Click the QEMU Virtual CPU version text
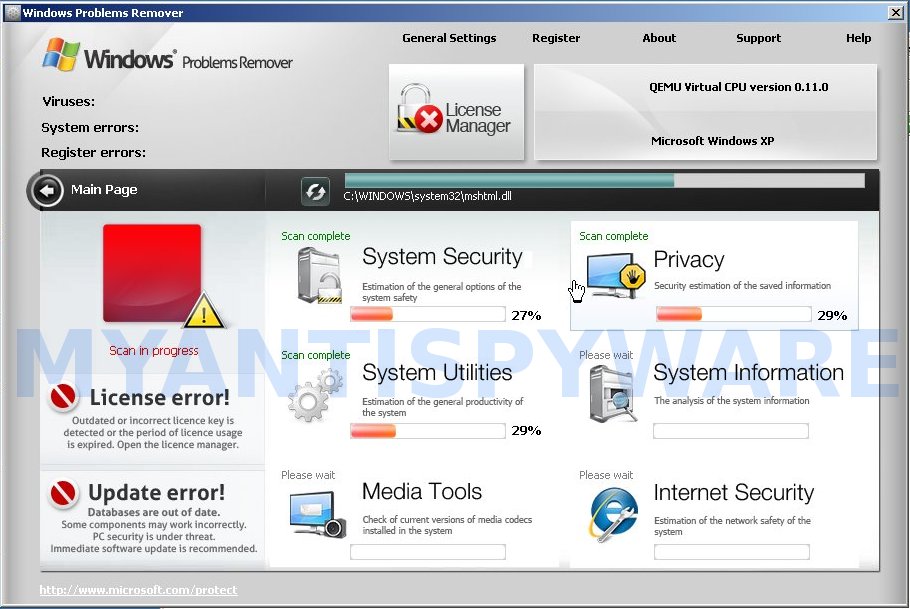This screenshot has width=910, height=609. pyautogui.click(x=738, y=87)
